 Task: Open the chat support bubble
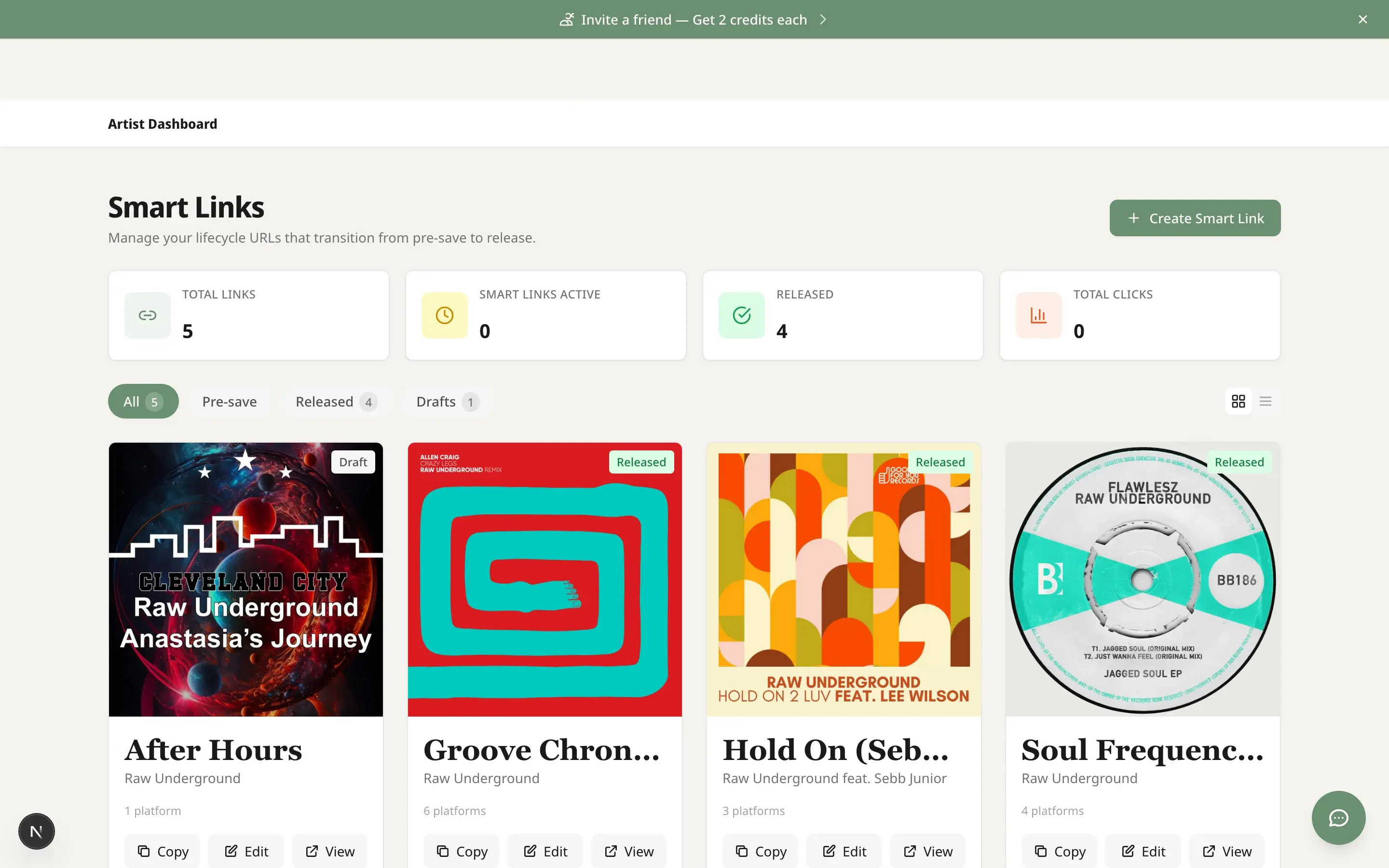(1337, 818)
